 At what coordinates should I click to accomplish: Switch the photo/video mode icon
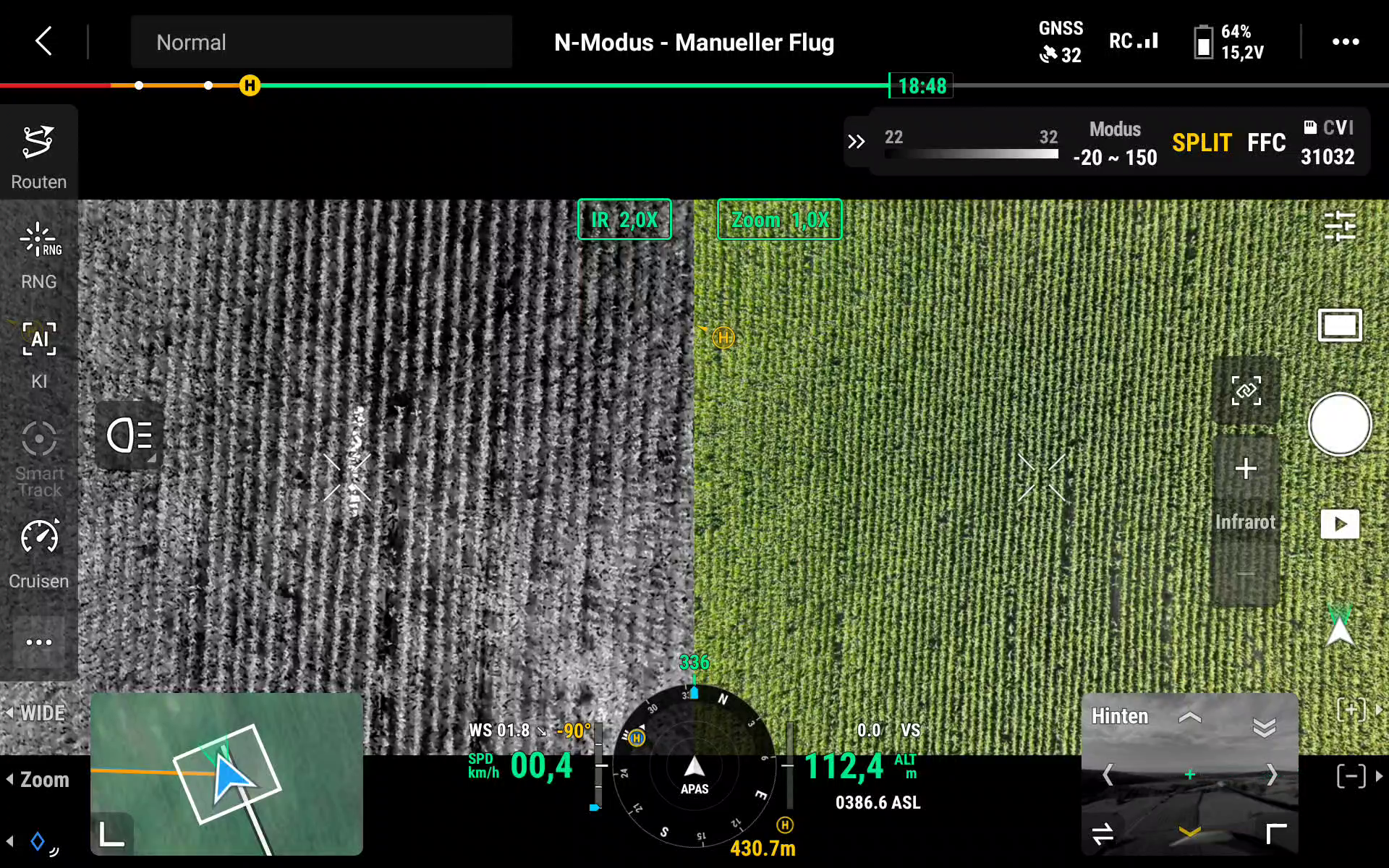(1339, 325)
